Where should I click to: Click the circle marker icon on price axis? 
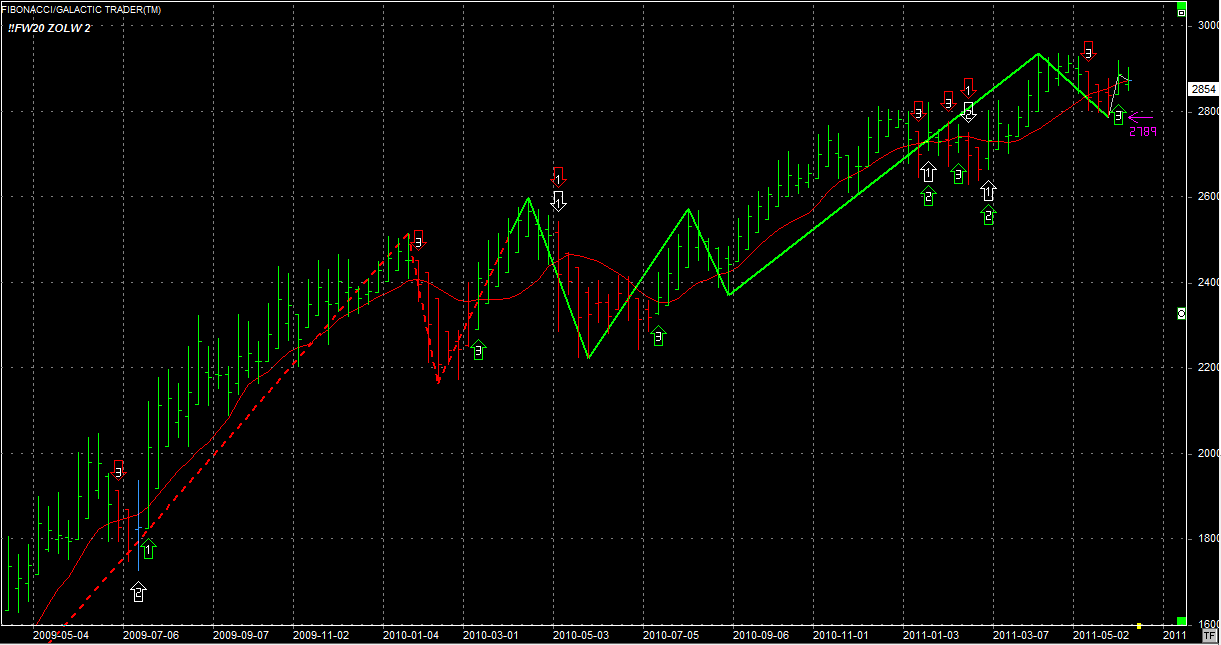click(1181, 313)
